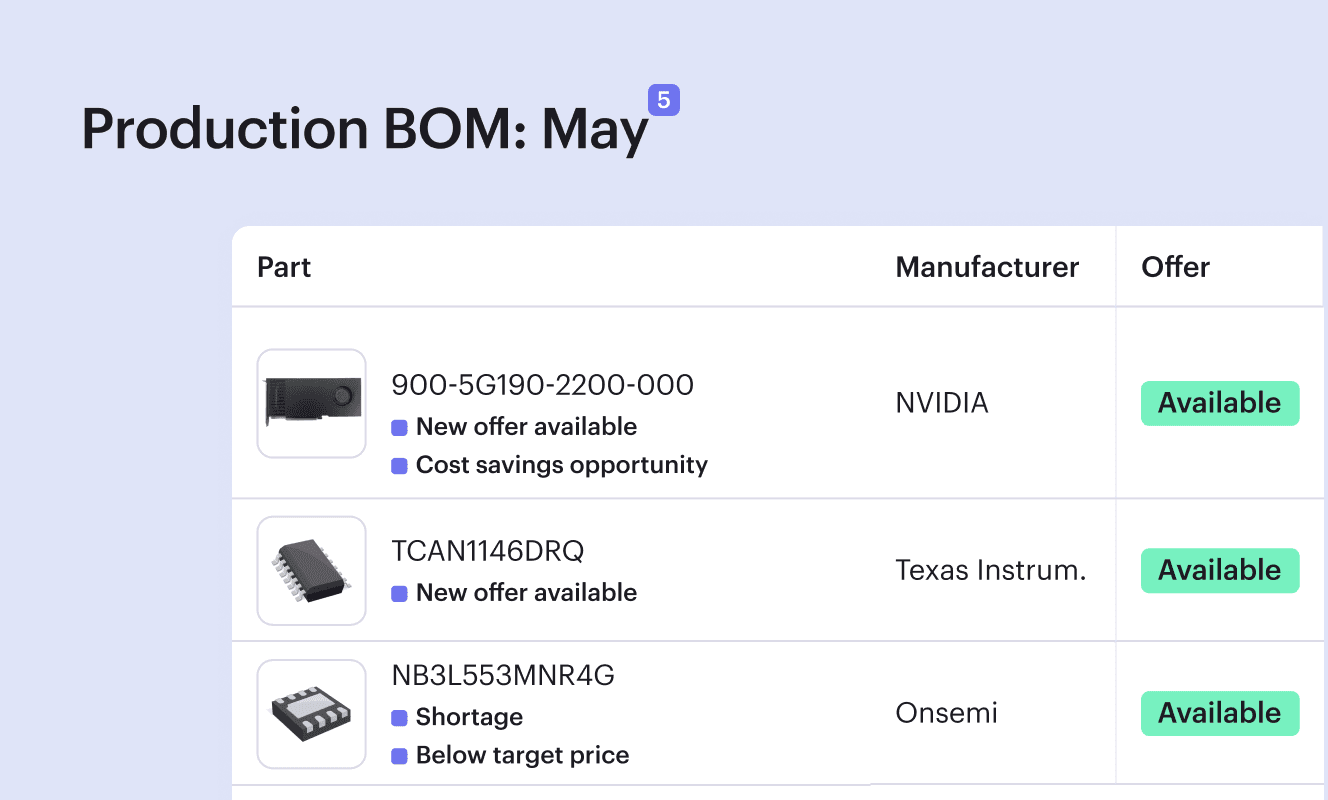Select part number TCAN1146DRQ
1328x800 pixels.
click(488, 551)
